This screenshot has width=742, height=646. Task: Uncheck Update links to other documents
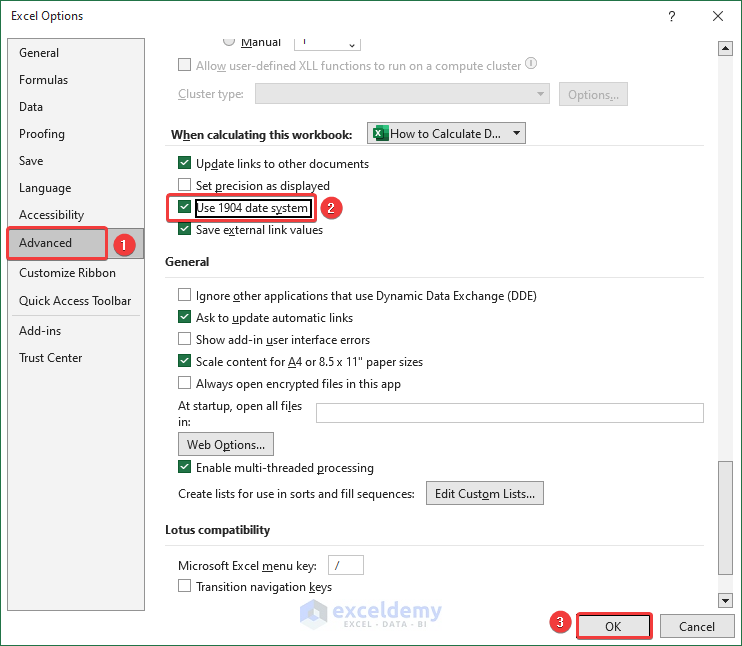pos(185,163)
